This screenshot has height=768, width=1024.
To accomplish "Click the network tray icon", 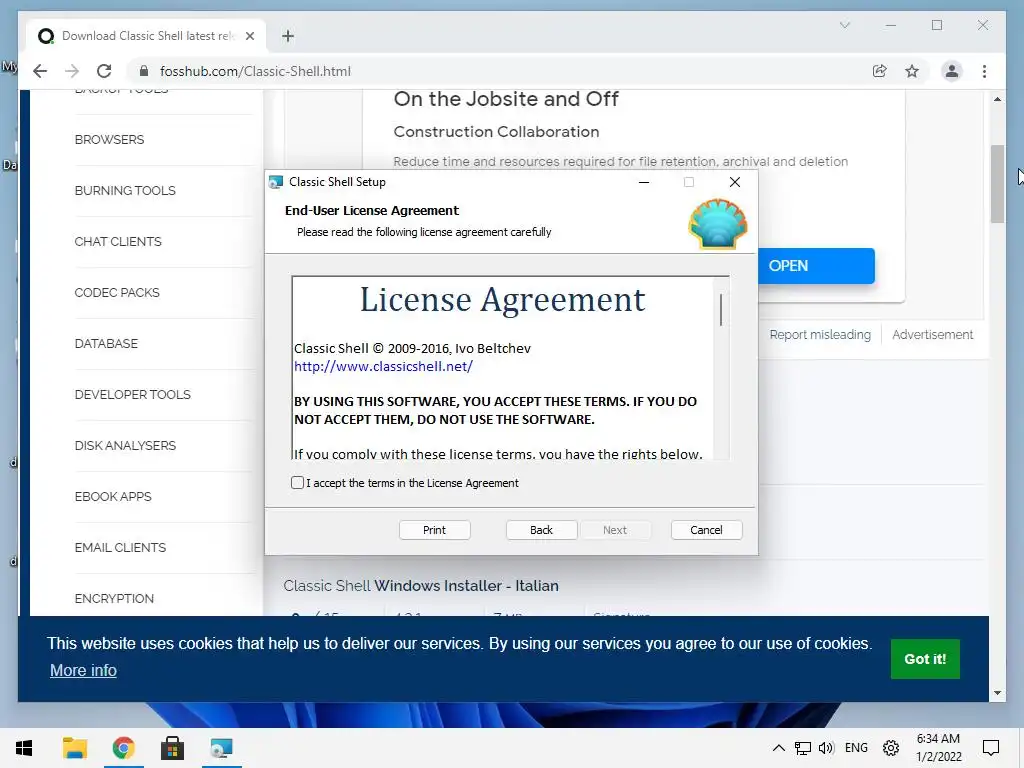I will 803,748.
